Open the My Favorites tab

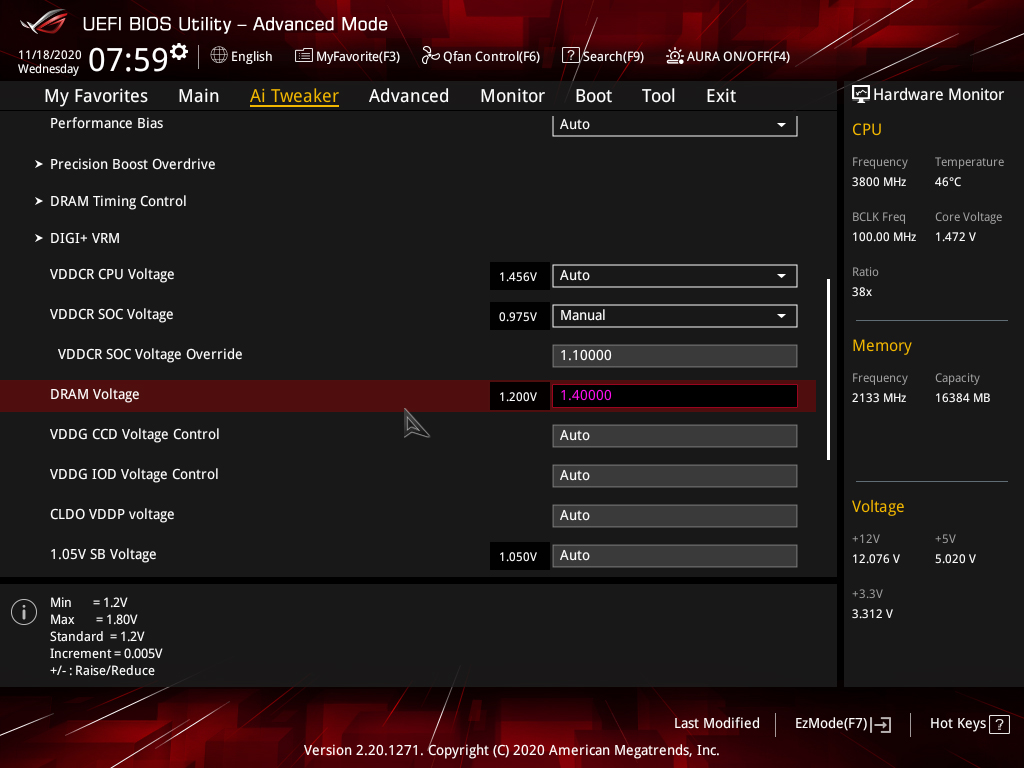[x=96, y=96]
